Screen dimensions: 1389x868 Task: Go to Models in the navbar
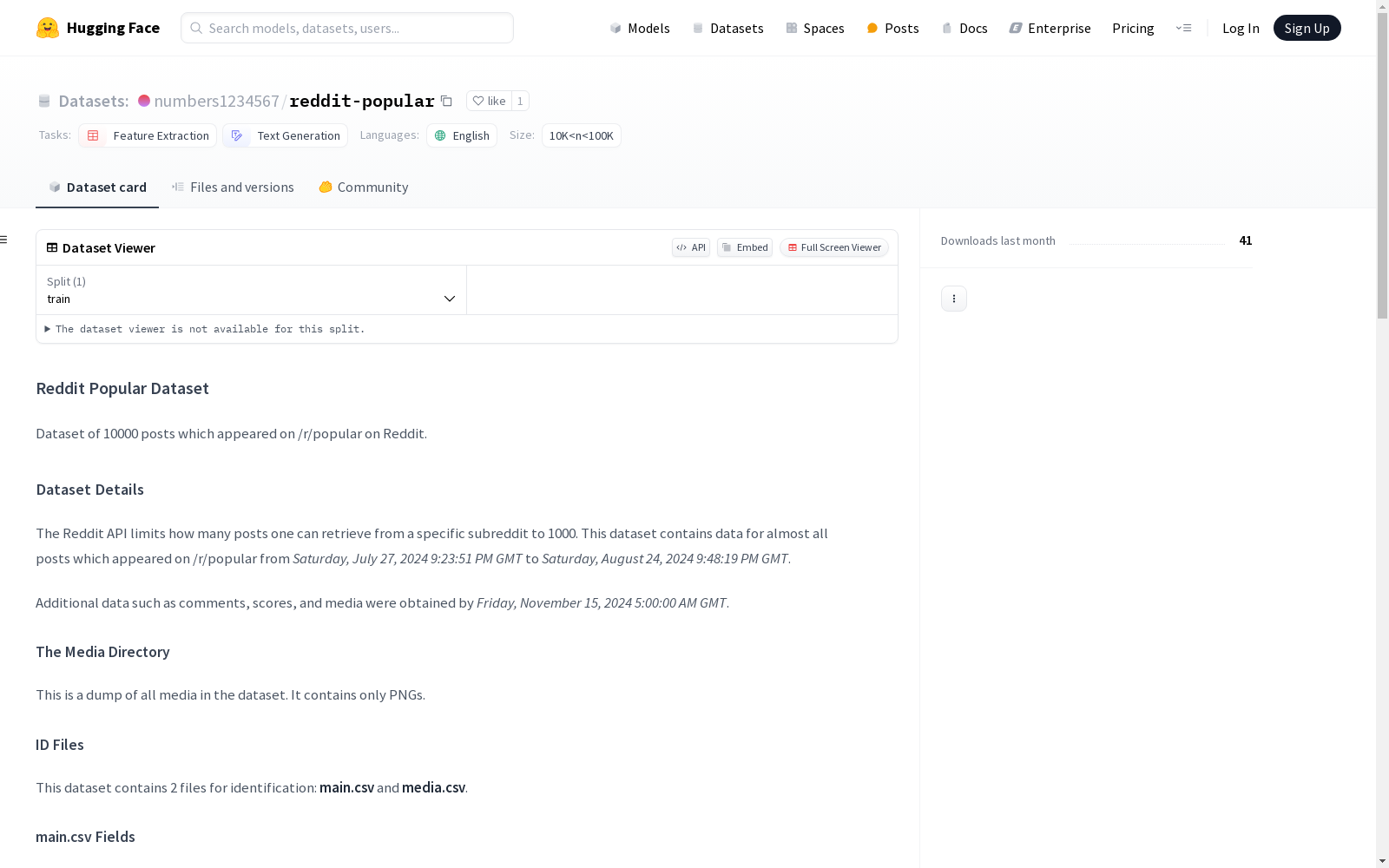point(640,28)
